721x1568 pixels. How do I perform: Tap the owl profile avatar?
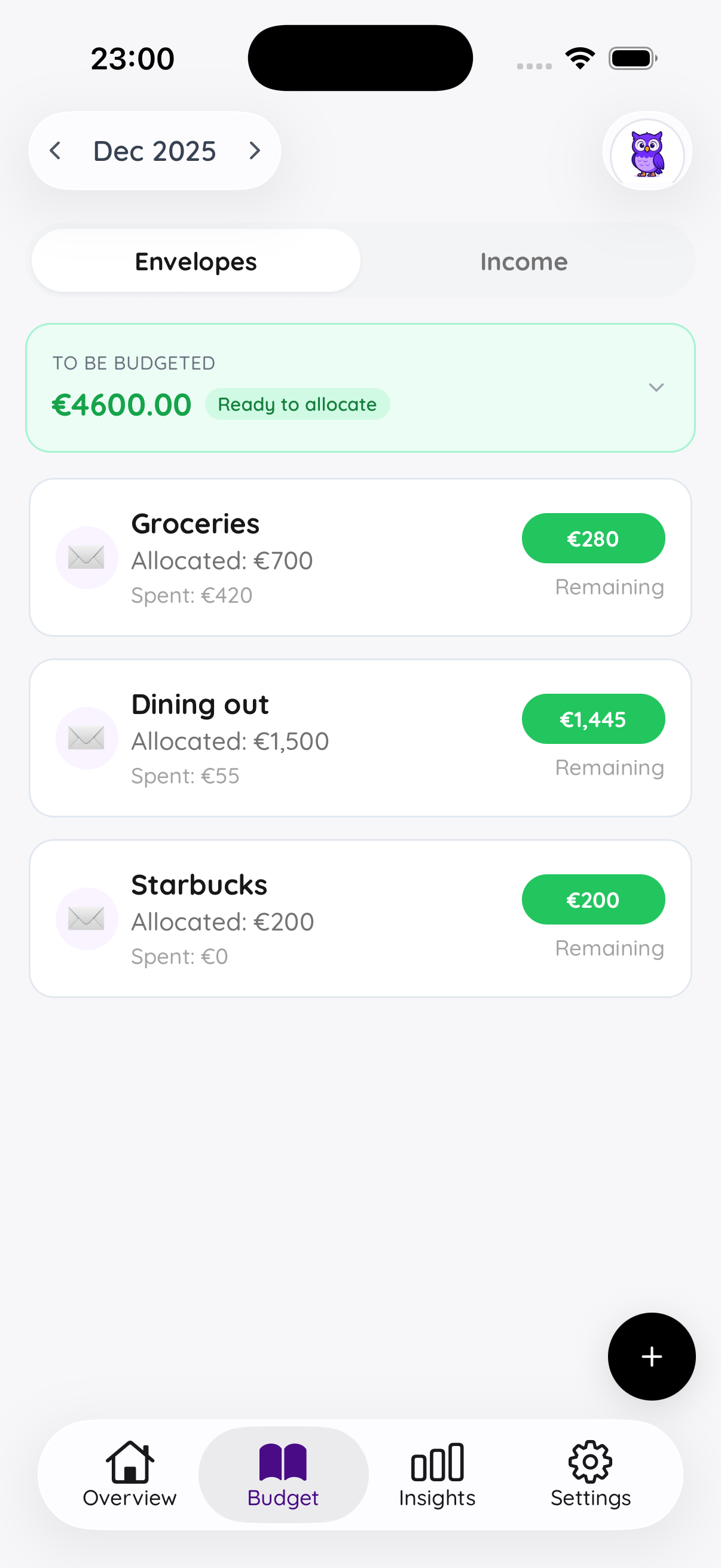[x=647, y=151]
